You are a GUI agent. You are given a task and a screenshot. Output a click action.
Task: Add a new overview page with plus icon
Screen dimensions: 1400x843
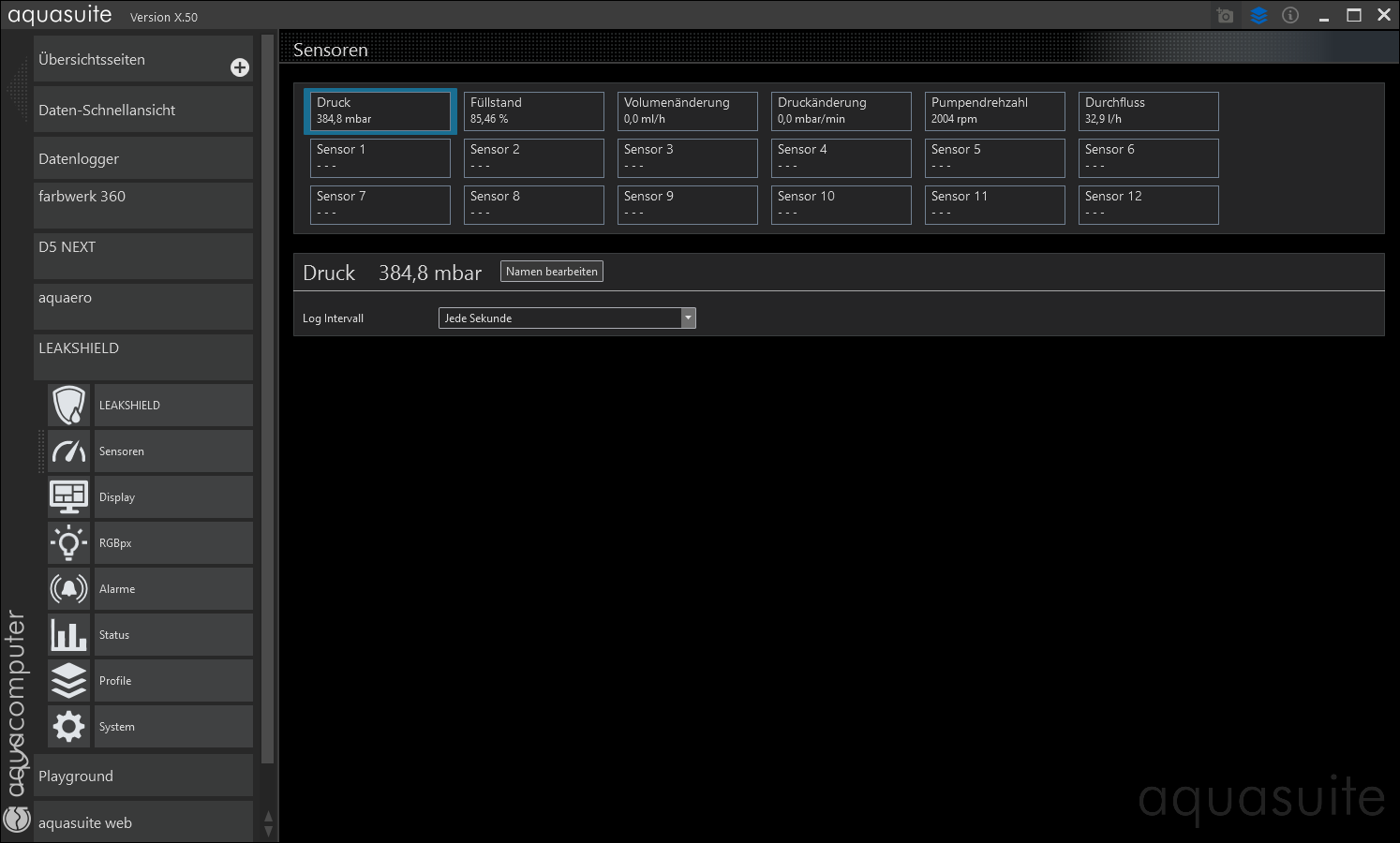(240, 67)
